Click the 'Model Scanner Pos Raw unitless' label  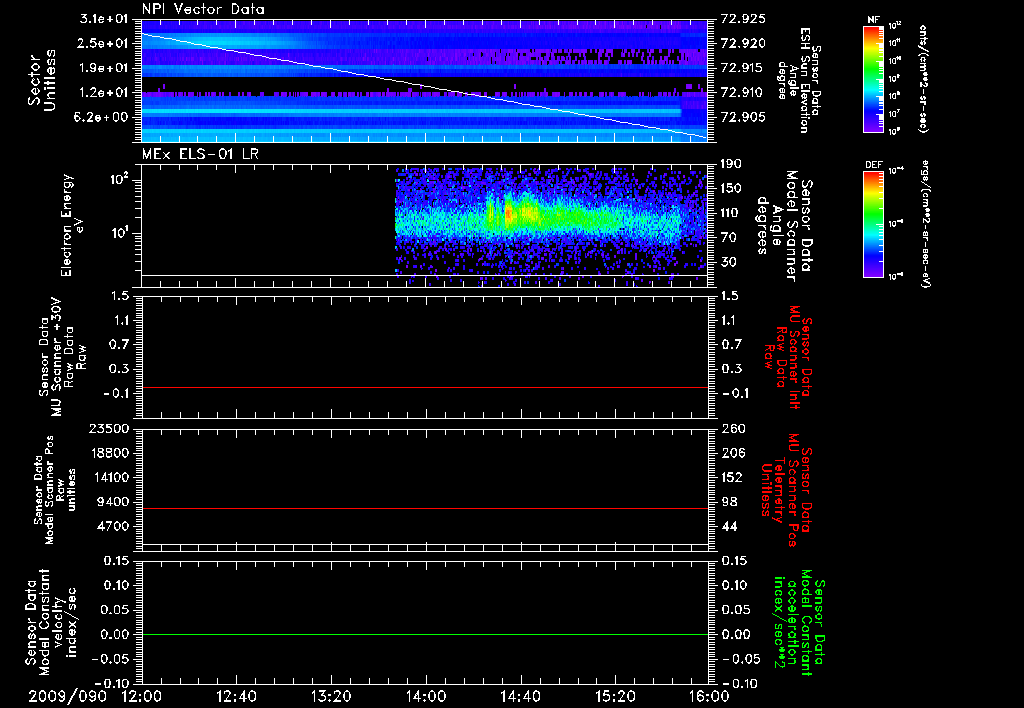55,490
